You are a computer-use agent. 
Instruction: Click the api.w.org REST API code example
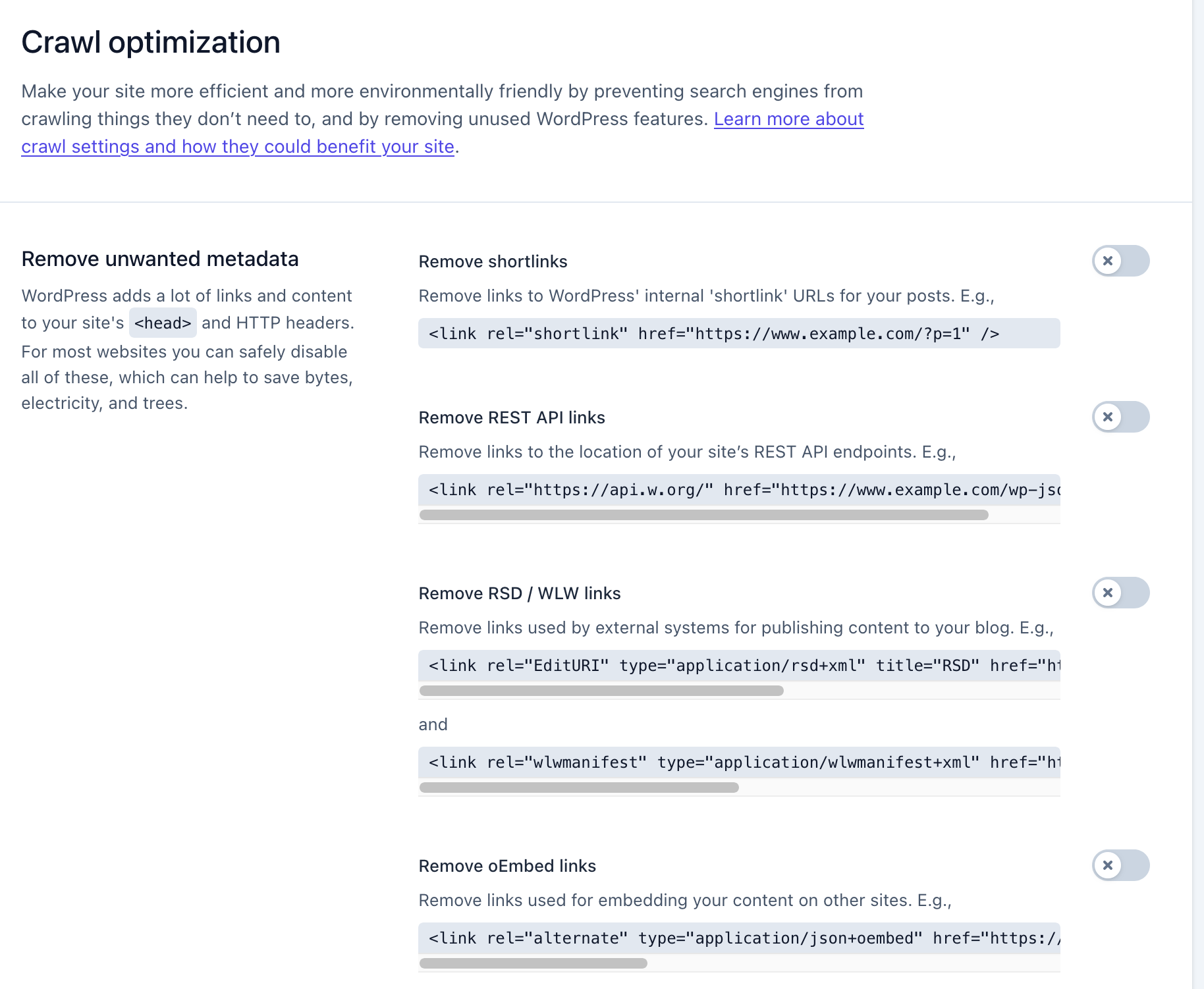tap(738, 490)
